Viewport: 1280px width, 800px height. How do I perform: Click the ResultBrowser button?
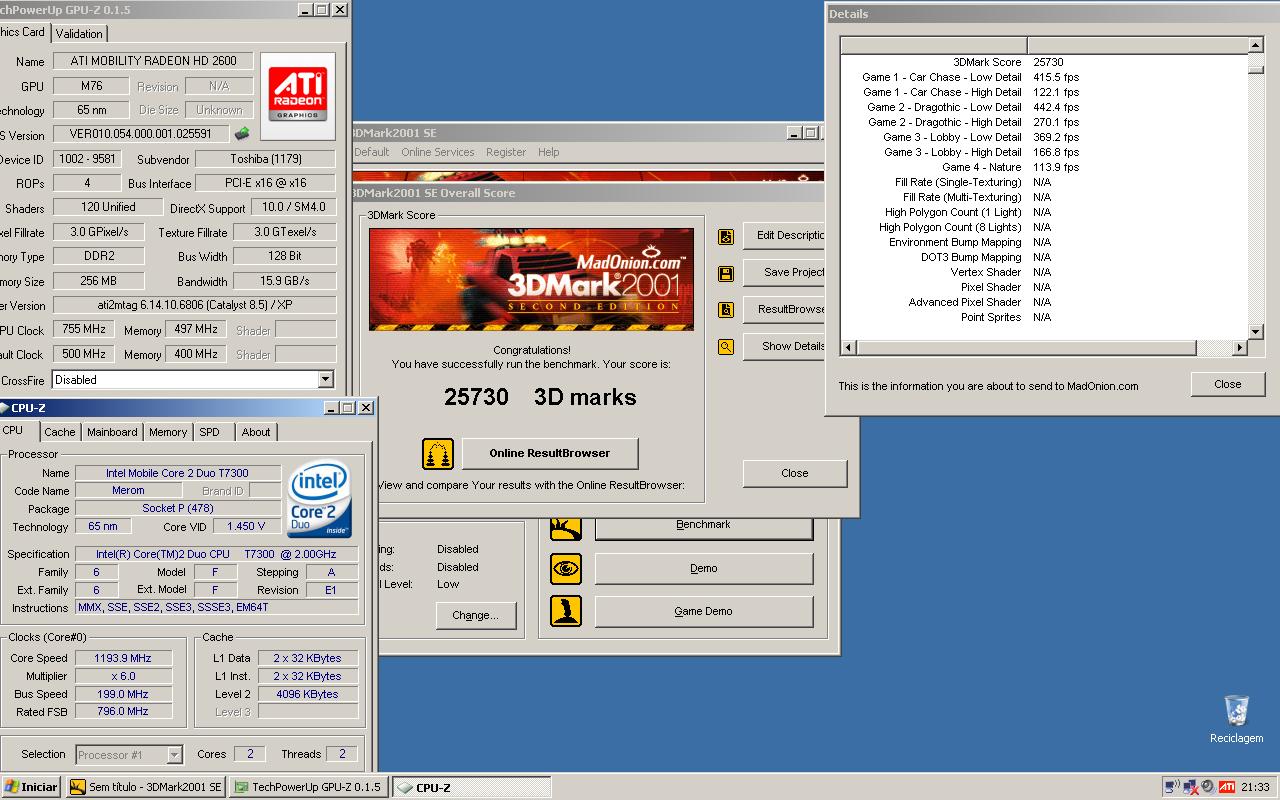coord(784,309)
